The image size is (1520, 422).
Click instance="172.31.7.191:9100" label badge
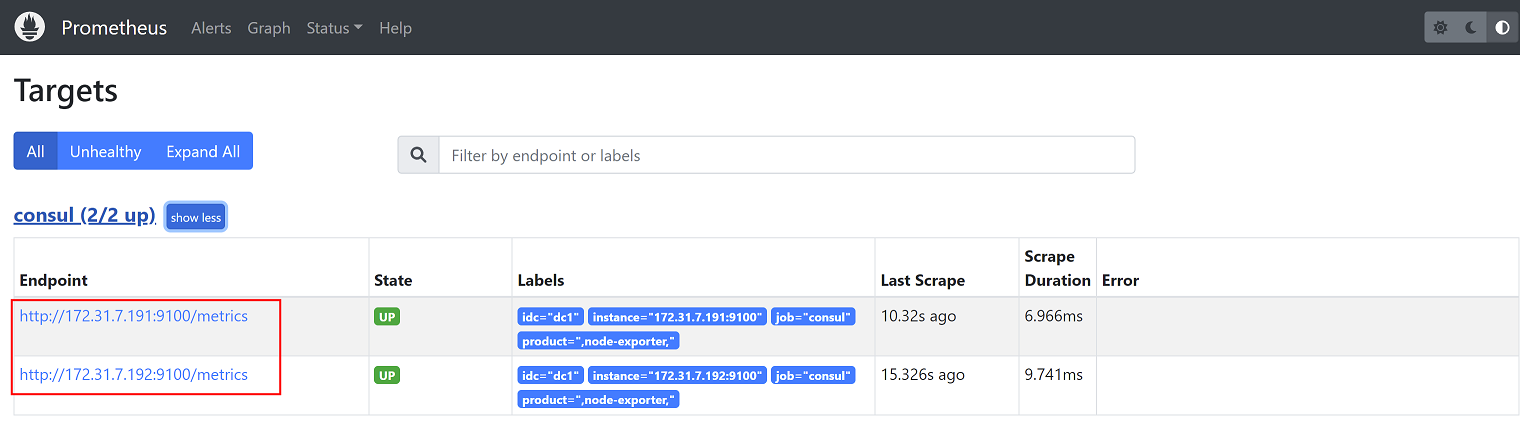(677, 317)
